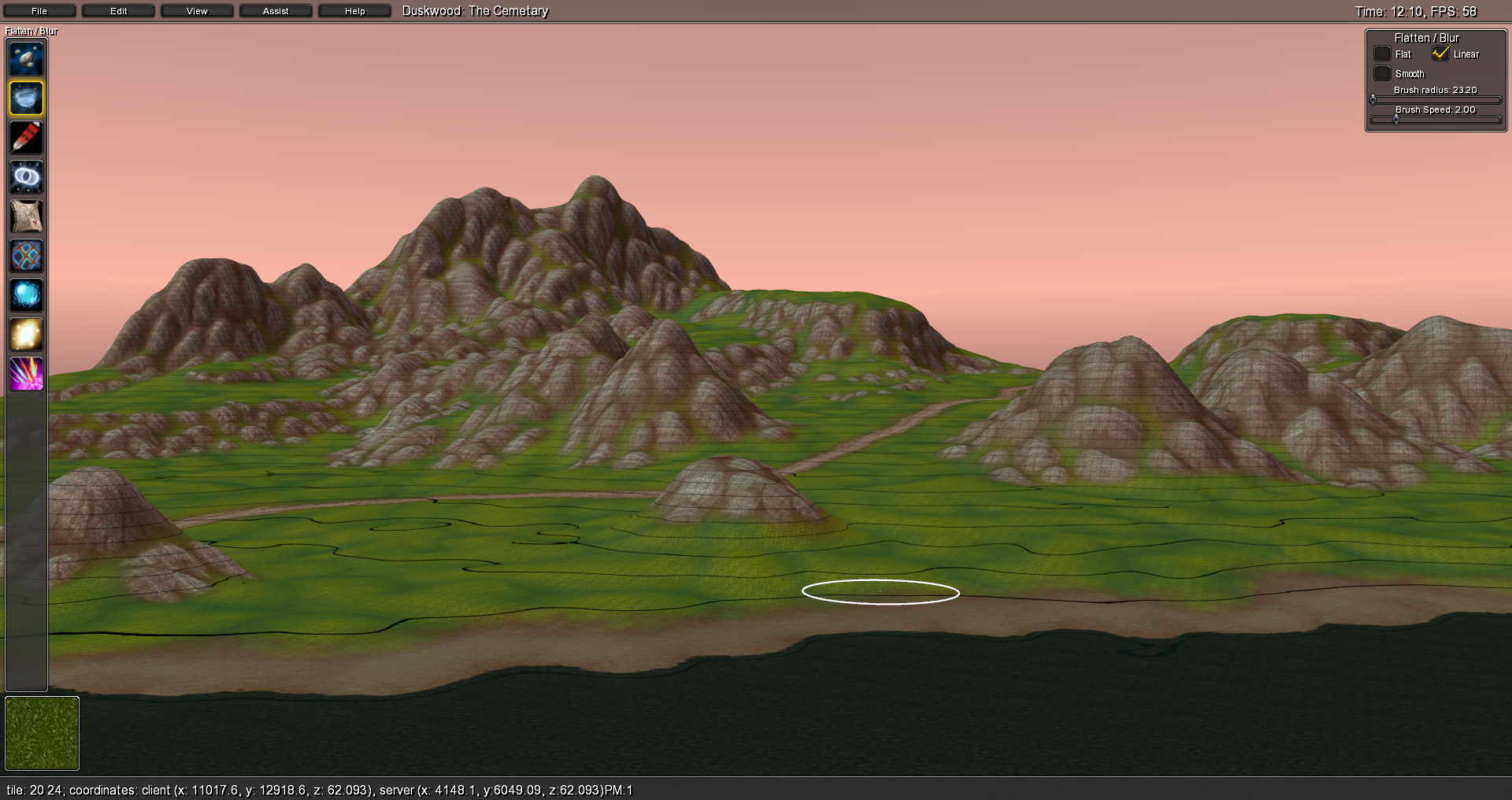Open the parchment treasure map icon

click(26, 217)
